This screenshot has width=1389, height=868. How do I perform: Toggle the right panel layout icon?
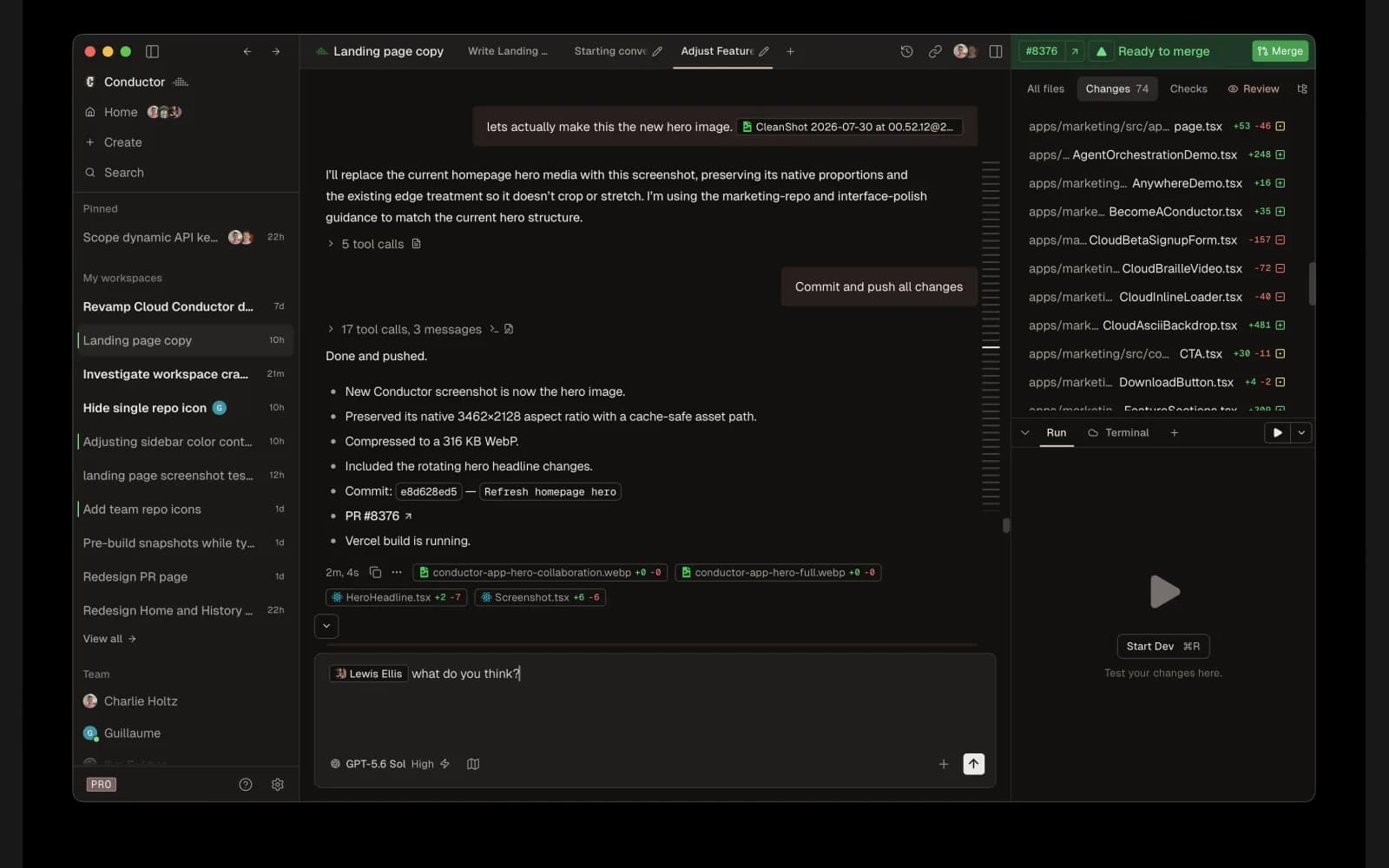(x=996, y=51)
